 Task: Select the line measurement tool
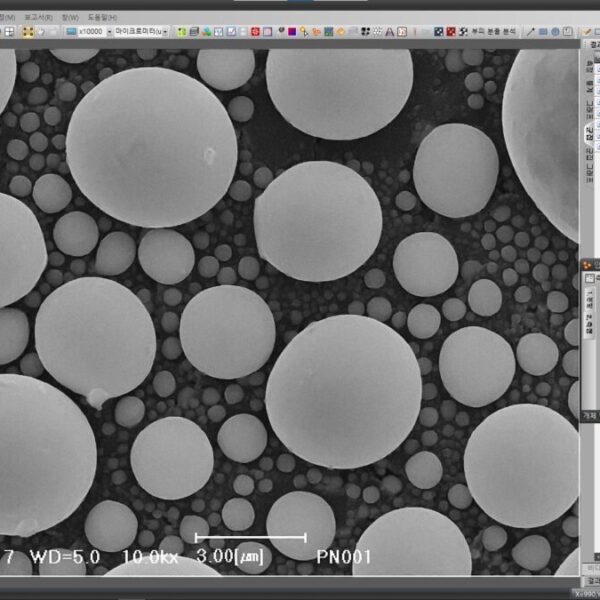[x=530, y=32]
